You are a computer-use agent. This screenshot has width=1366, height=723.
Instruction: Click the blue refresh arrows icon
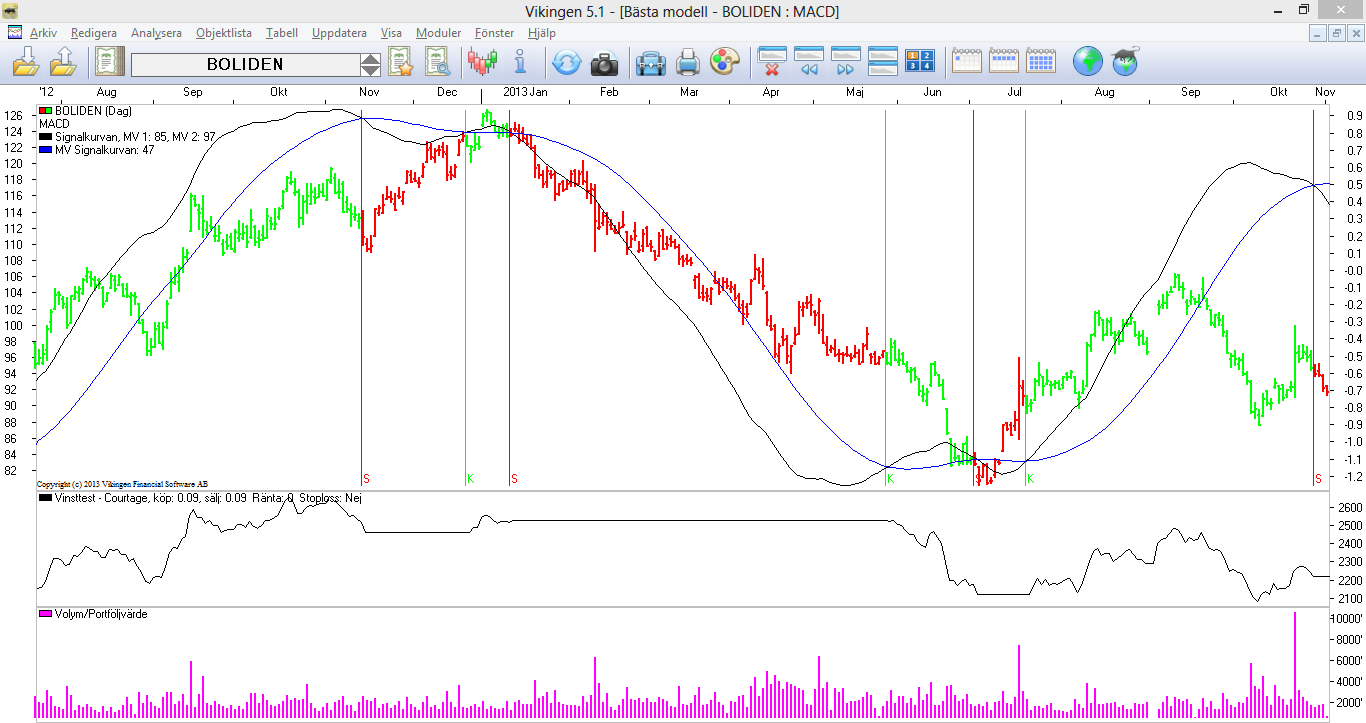coord(566,63)
